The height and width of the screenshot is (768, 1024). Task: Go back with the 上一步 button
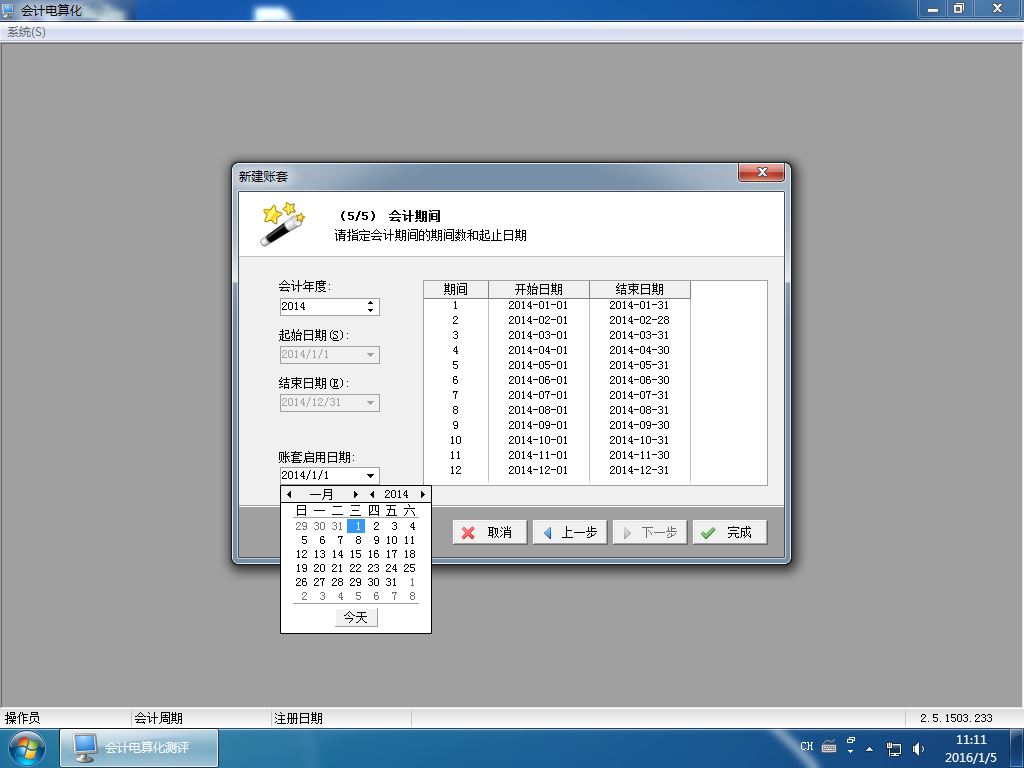coord(570,532)
